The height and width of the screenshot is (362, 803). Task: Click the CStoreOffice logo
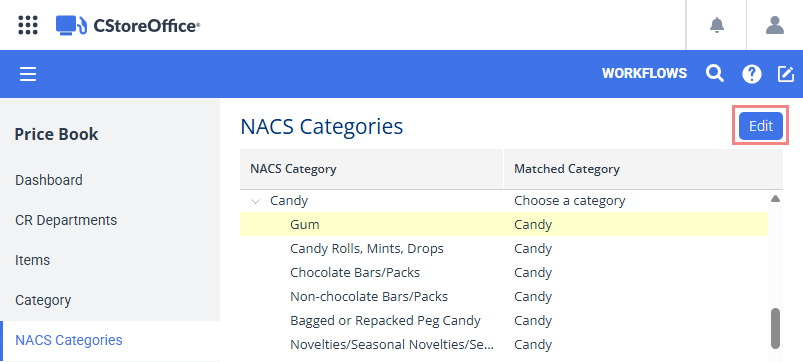pyautogui.click(x=128, y=25)
